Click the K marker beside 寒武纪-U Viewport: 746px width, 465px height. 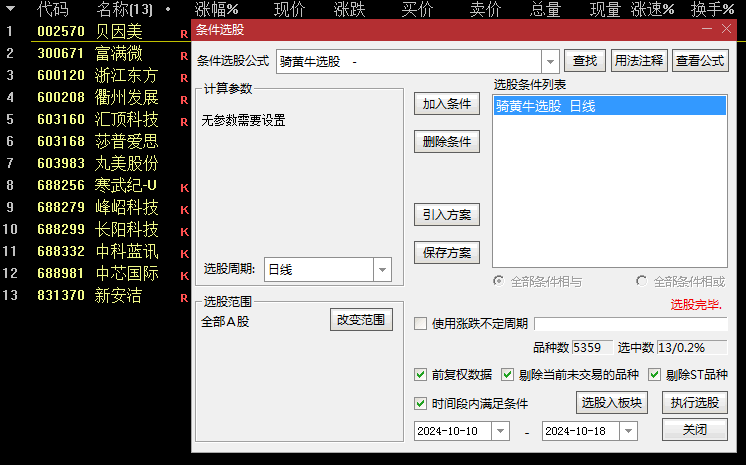coord(185,188)
